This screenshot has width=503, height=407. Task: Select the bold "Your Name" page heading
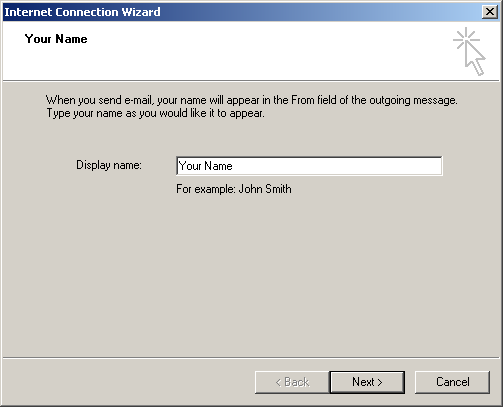(x=56, y=39)
